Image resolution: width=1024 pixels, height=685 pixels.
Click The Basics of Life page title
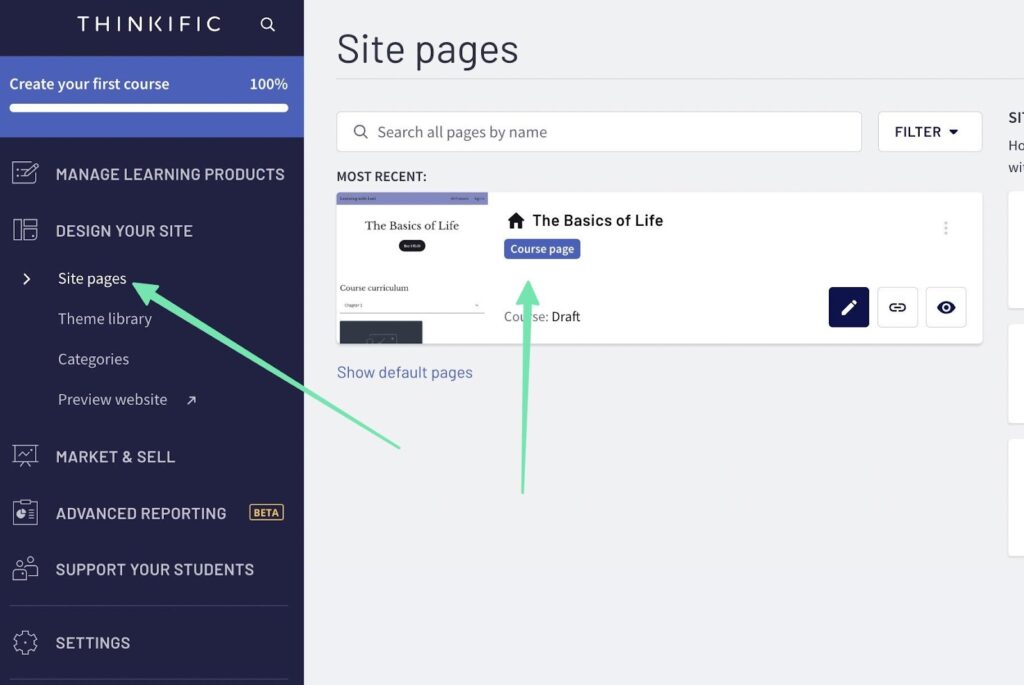(598, 221)
